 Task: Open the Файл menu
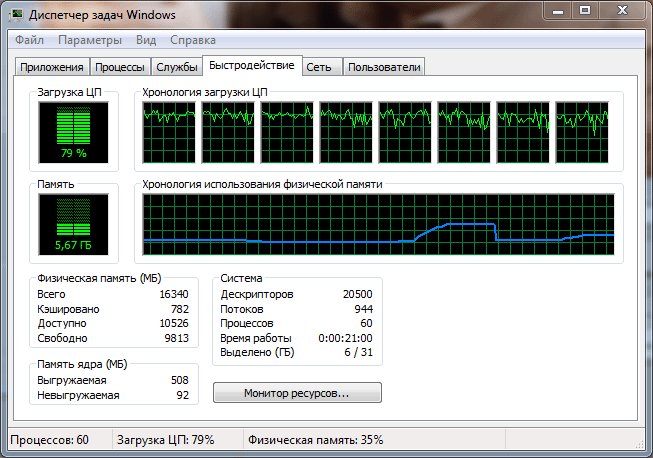pos(29,40)
